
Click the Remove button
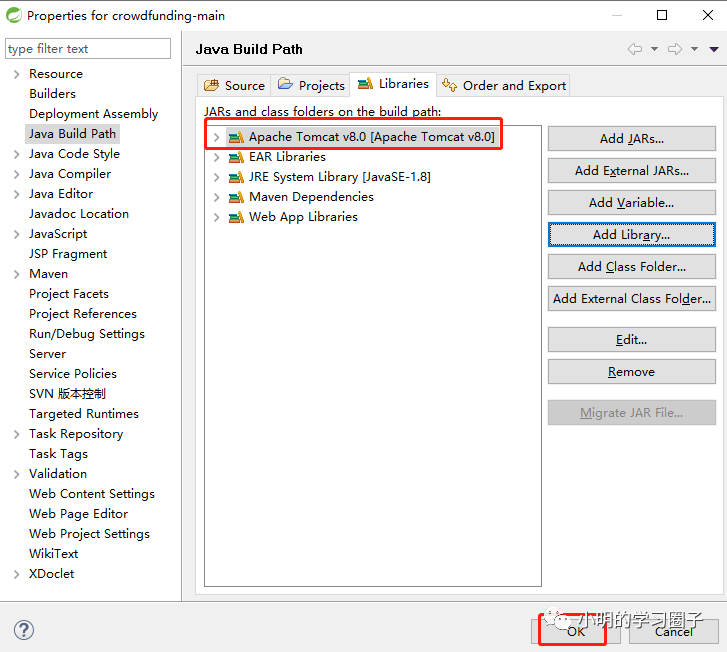click(631, 372)
